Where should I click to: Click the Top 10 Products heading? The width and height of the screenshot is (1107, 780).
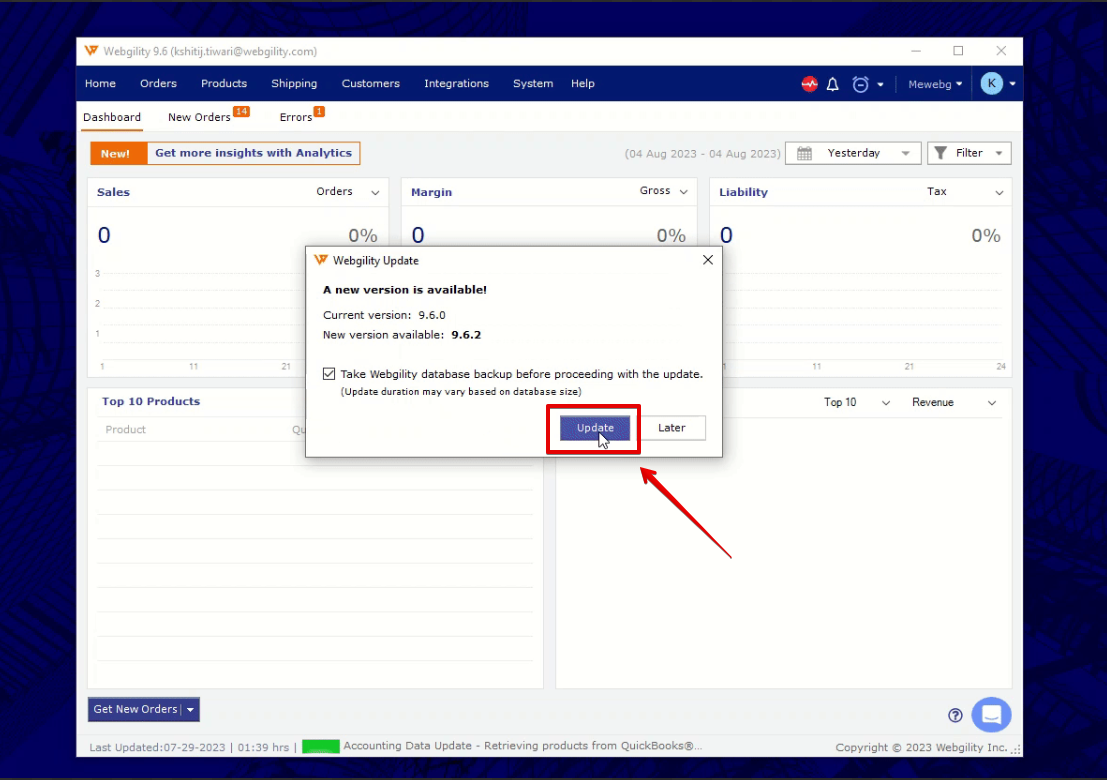[x=151, y=401]
